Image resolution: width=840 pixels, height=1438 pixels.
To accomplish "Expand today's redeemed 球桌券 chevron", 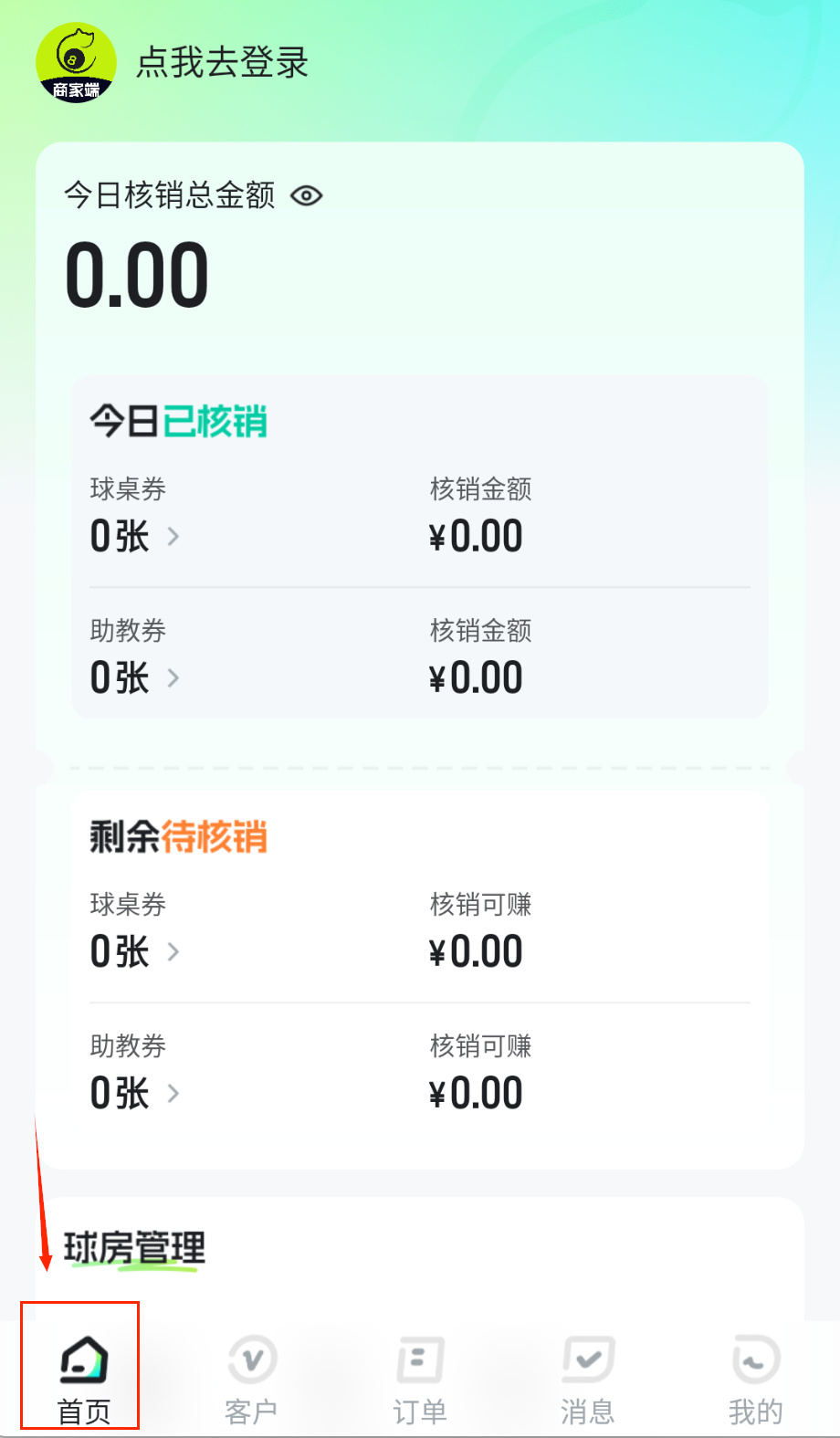I will tap(173, 537).
